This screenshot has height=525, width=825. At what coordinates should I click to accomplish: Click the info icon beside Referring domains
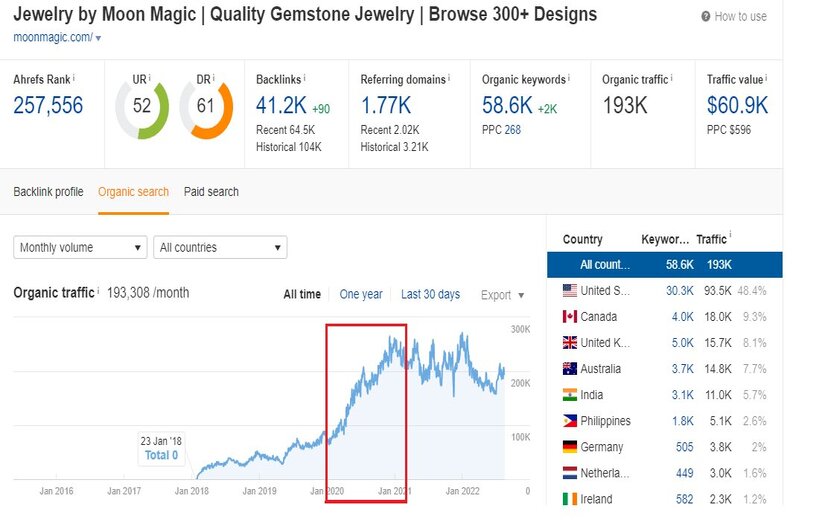point(449,78)
